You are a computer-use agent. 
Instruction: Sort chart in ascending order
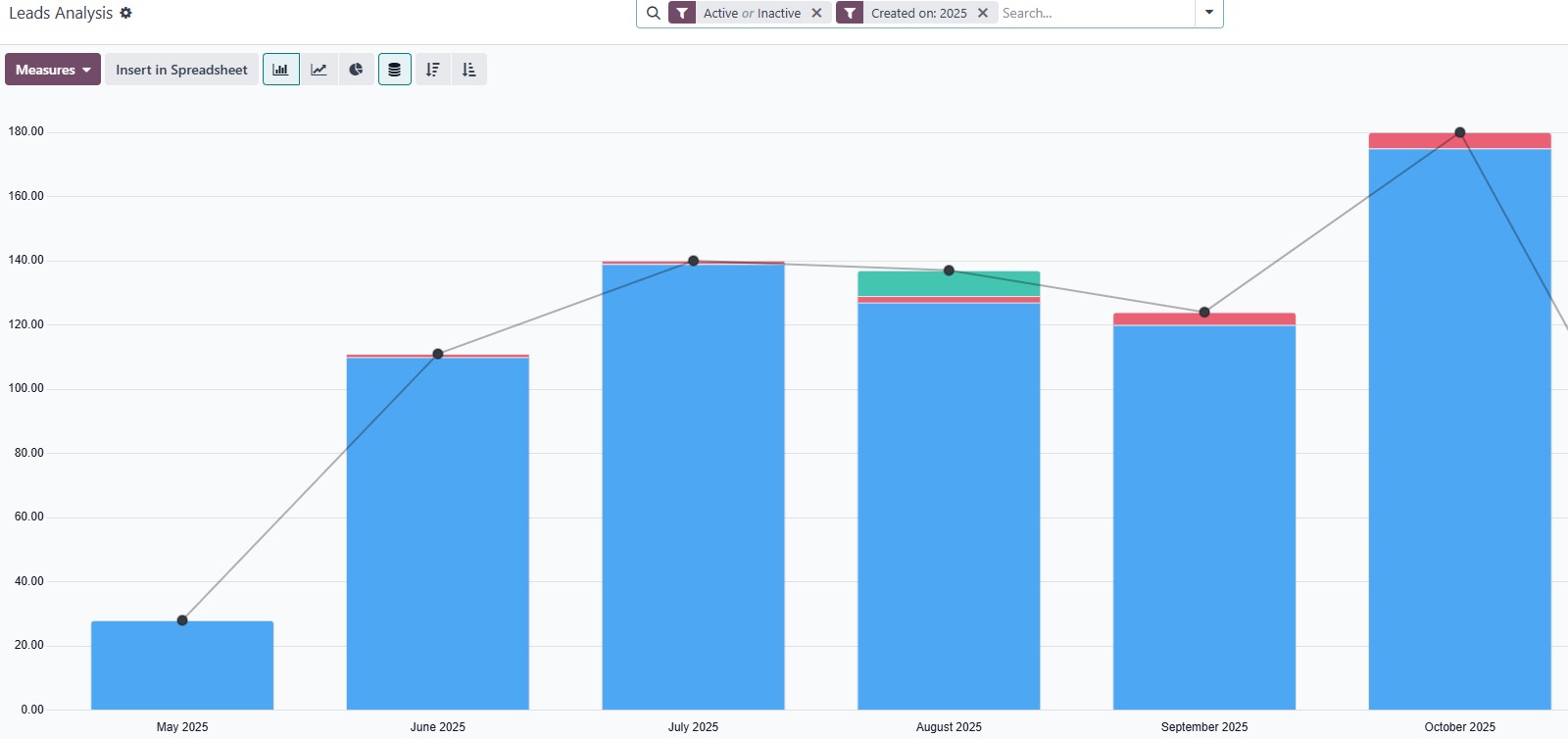point(469,70)
